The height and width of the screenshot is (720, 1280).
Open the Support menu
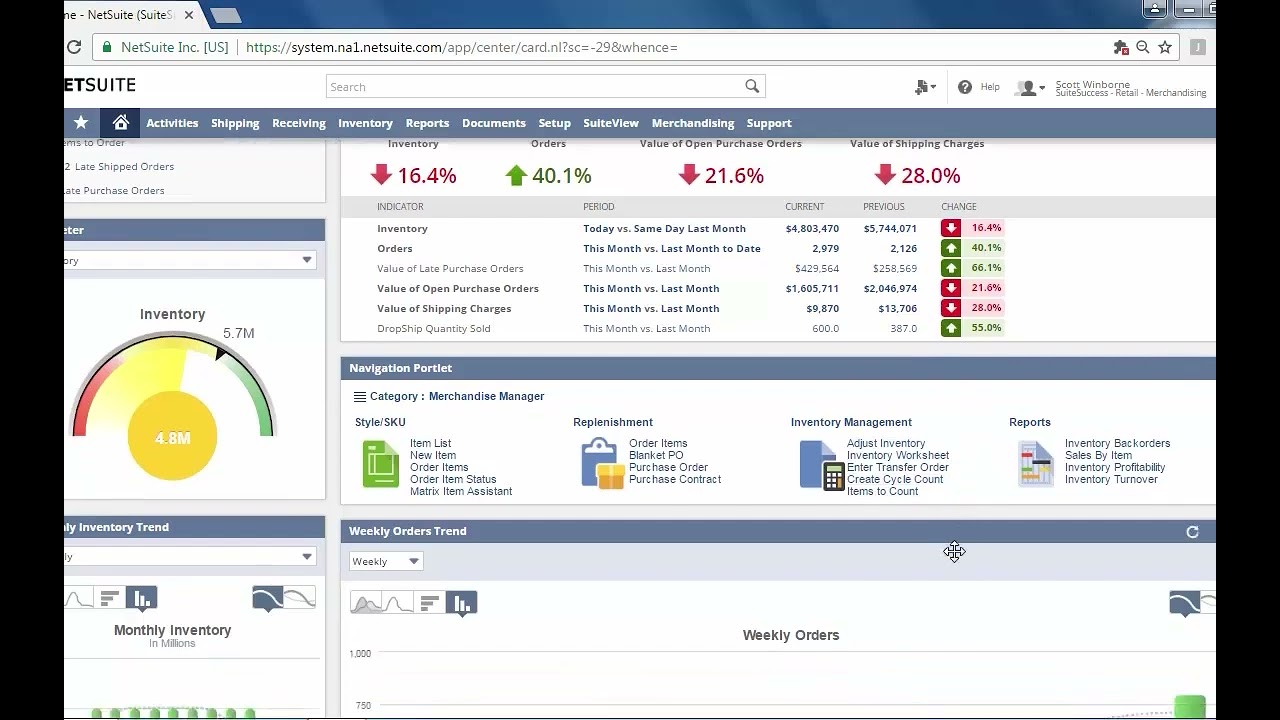769,123
